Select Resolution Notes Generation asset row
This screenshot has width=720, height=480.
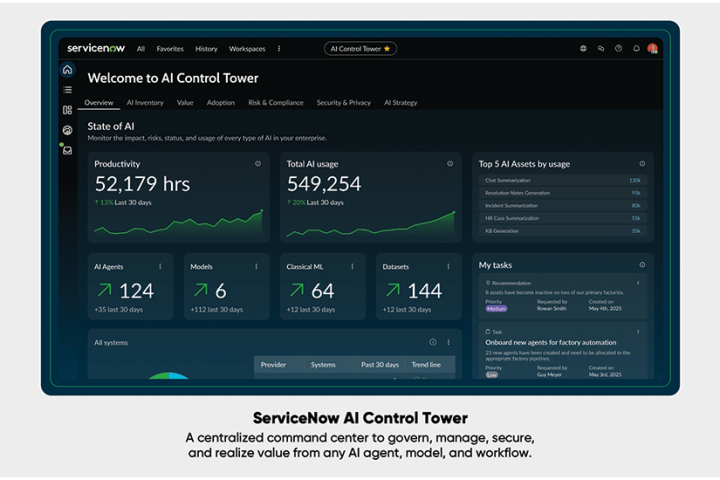pos(563,193)
